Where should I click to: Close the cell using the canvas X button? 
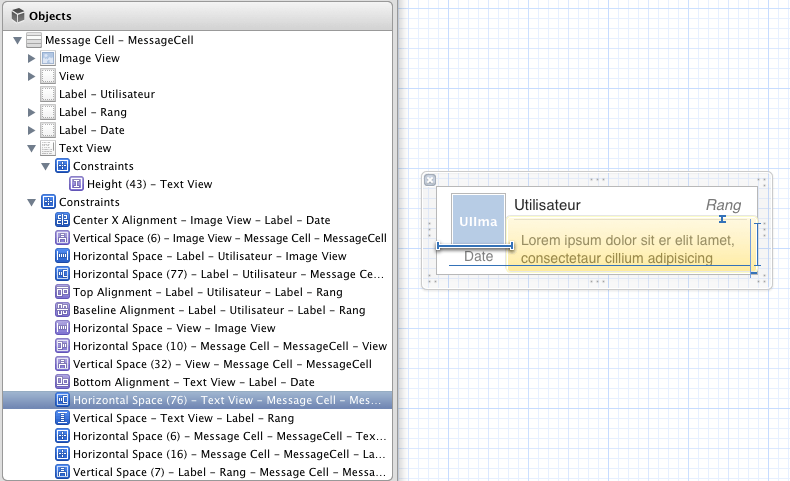(x=430, y=180)
